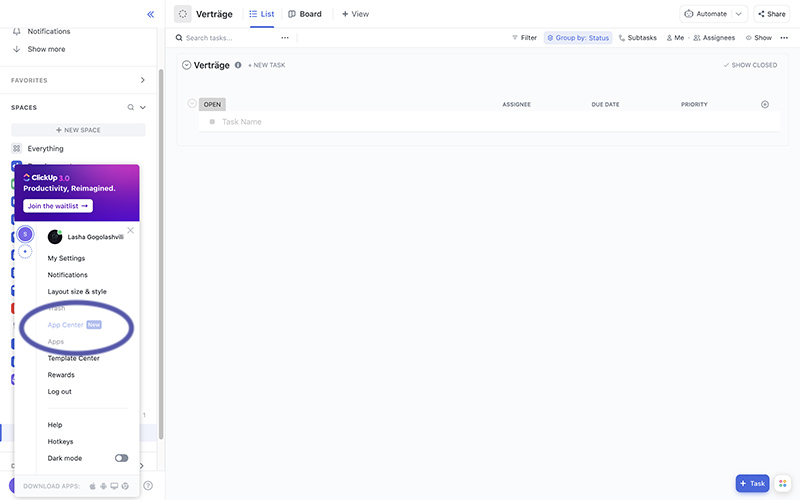Screen dimensions: 800x500
Task: Open Template Center
Action: click(x=73, y=358)
